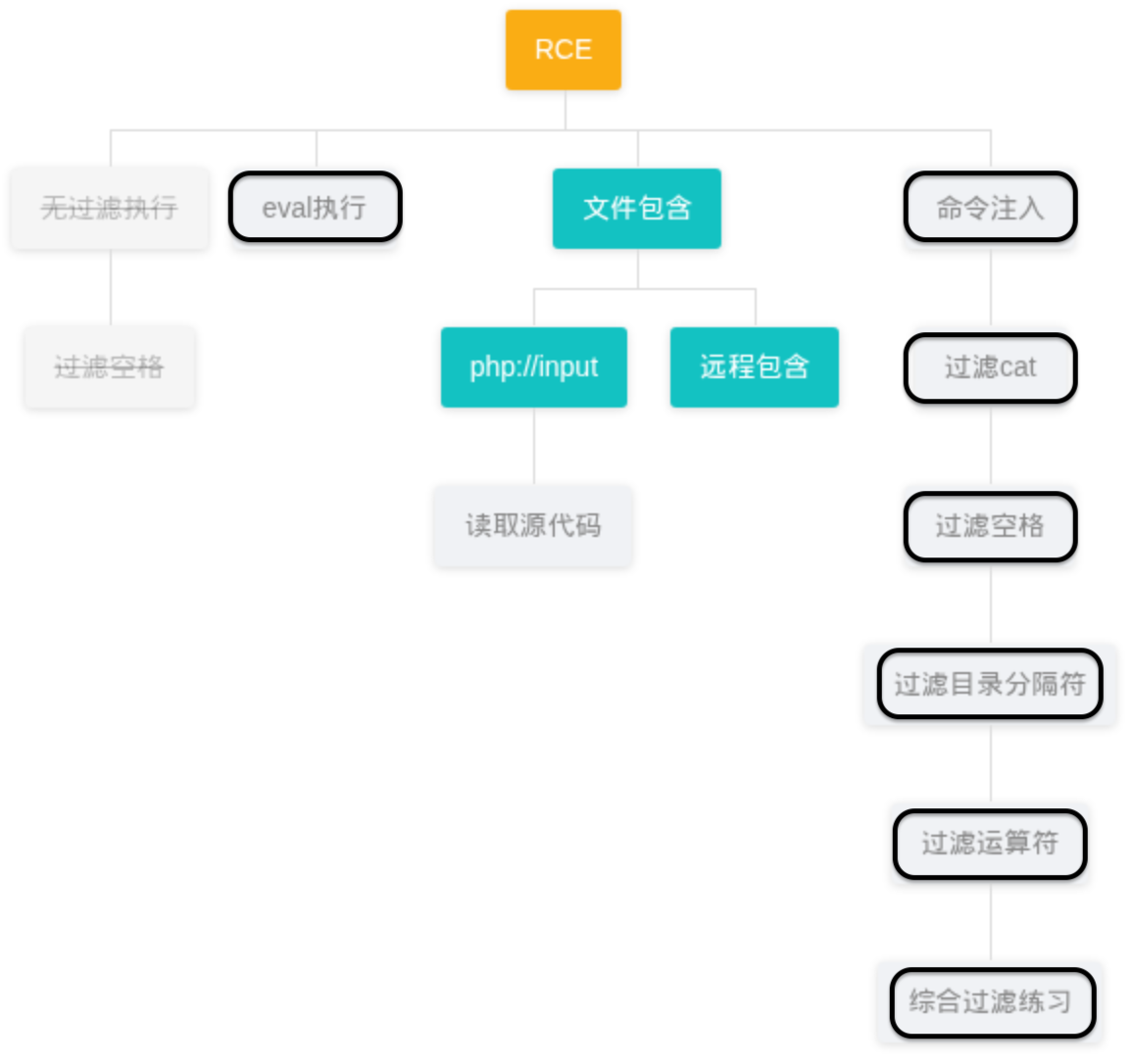Choose the teal node left of 远程包含

tap(533, 367)
